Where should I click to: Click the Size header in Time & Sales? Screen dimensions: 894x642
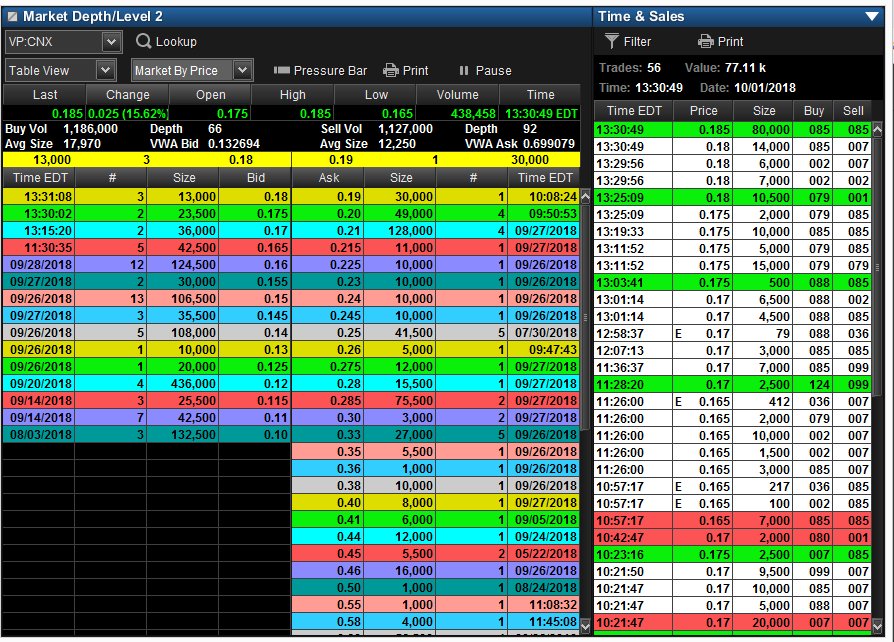763,111
